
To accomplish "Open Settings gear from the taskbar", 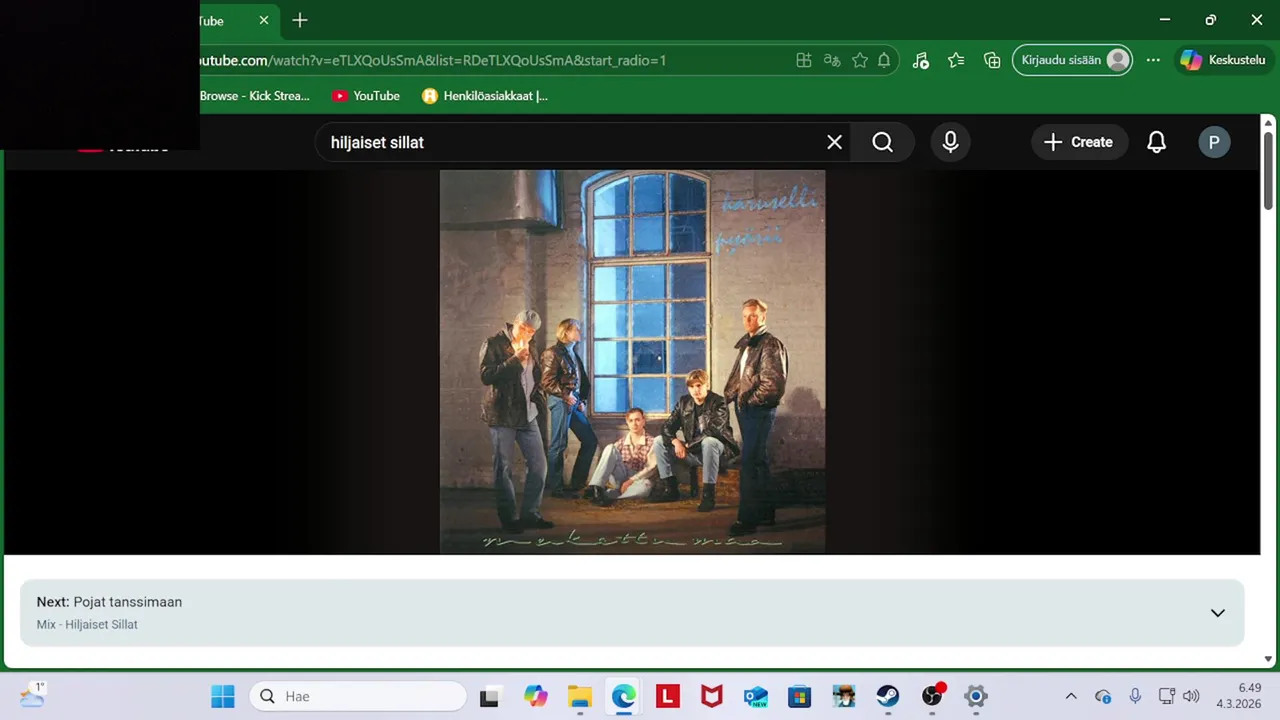I will pyautogui.click(x=976, y=696).
